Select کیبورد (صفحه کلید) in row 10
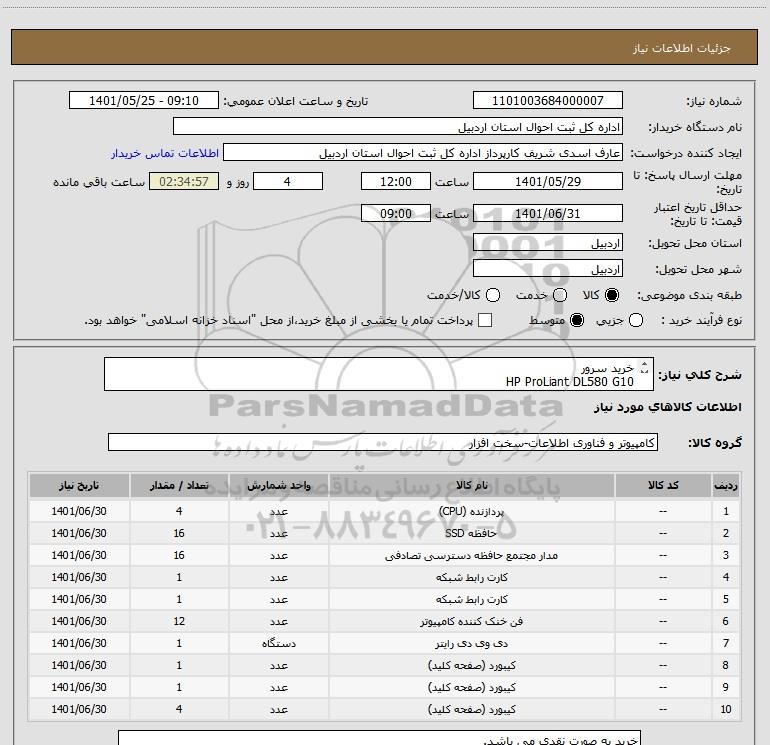 [x=471, y=709]
